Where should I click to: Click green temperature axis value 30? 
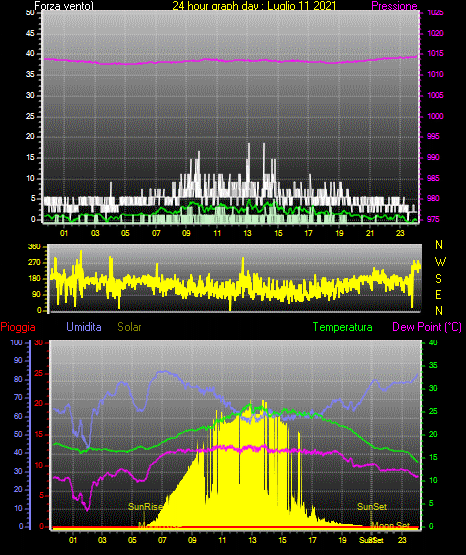pyautogui.click(x=433, y=388)
